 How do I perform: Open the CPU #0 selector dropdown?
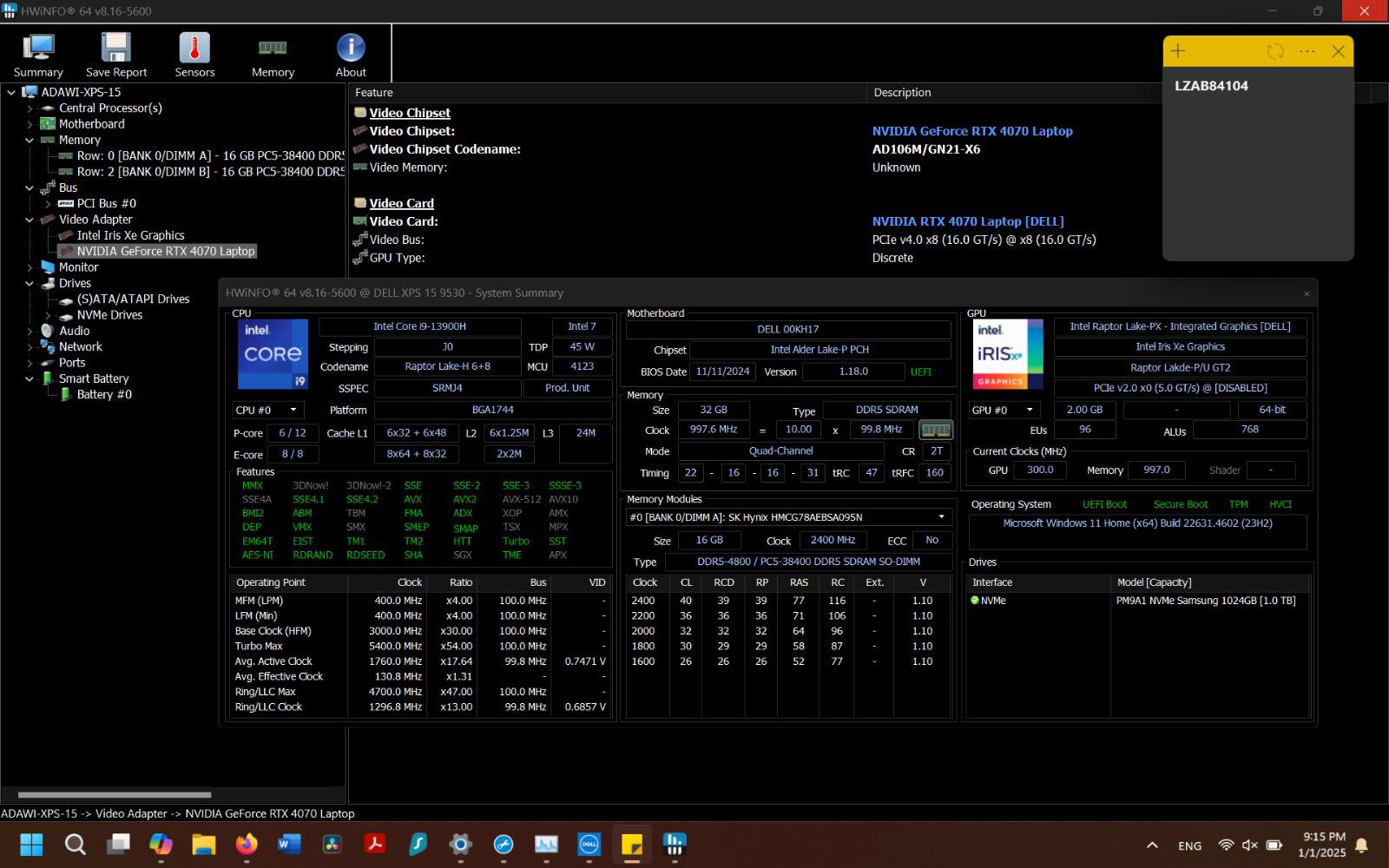tap(267, 410)
